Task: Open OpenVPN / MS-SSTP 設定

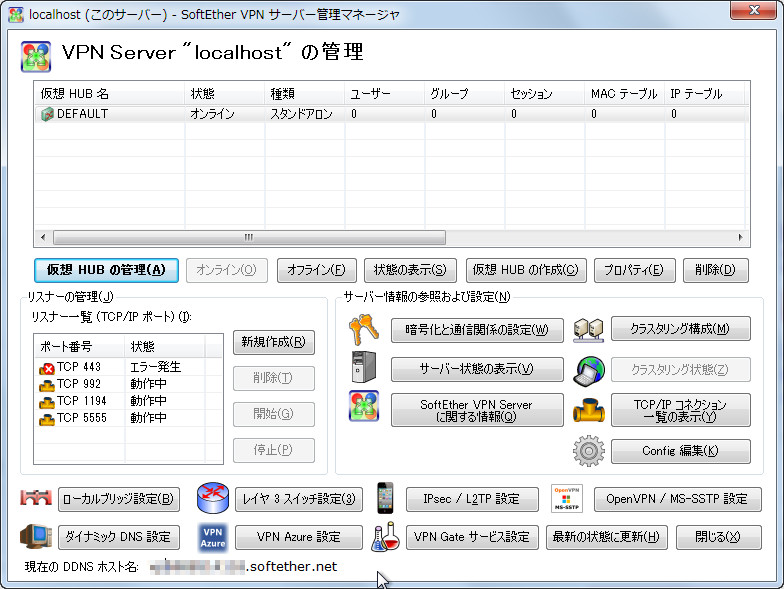Action: point(678,500)
